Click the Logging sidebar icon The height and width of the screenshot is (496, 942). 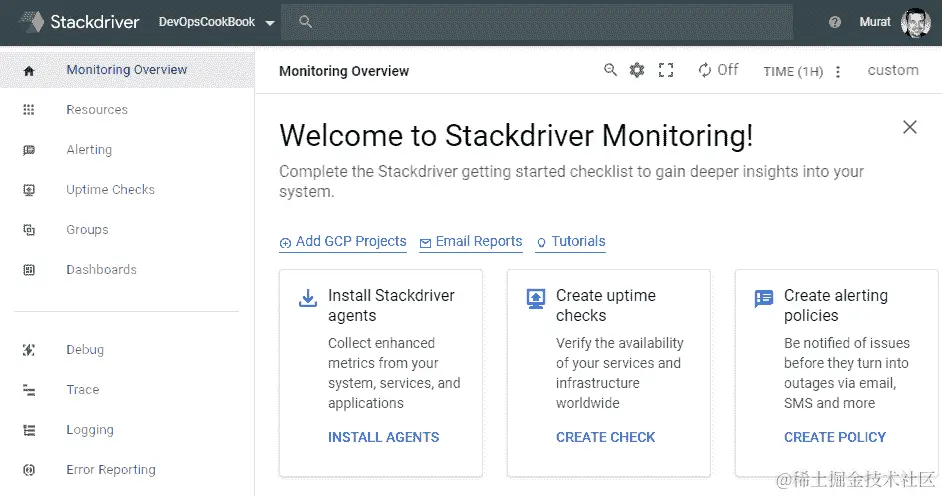coord(29,430)
